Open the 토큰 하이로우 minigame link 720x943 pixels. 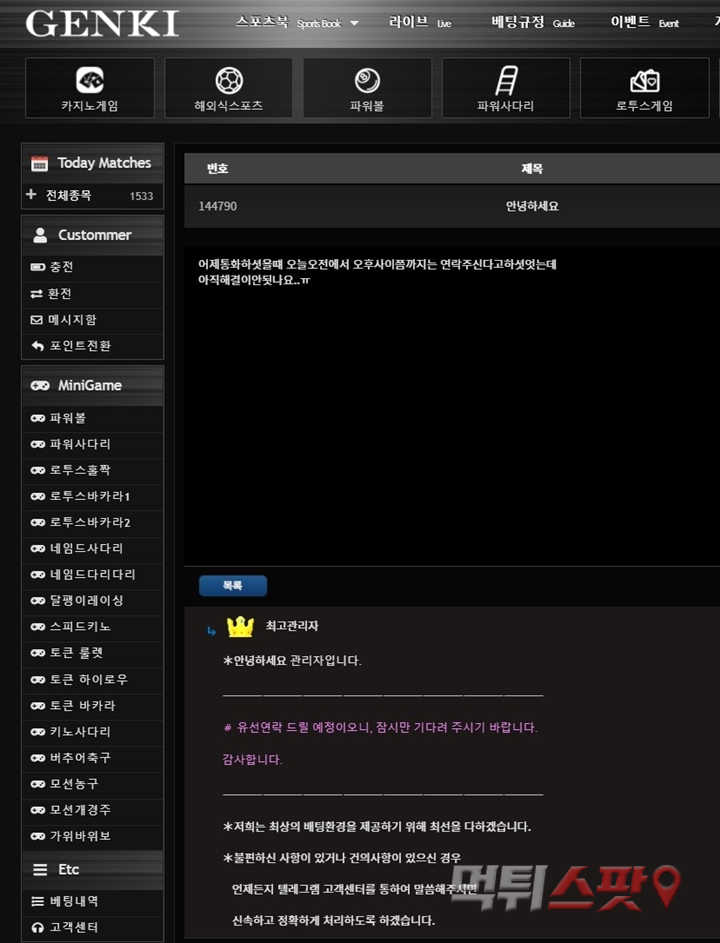coord(88,679)
